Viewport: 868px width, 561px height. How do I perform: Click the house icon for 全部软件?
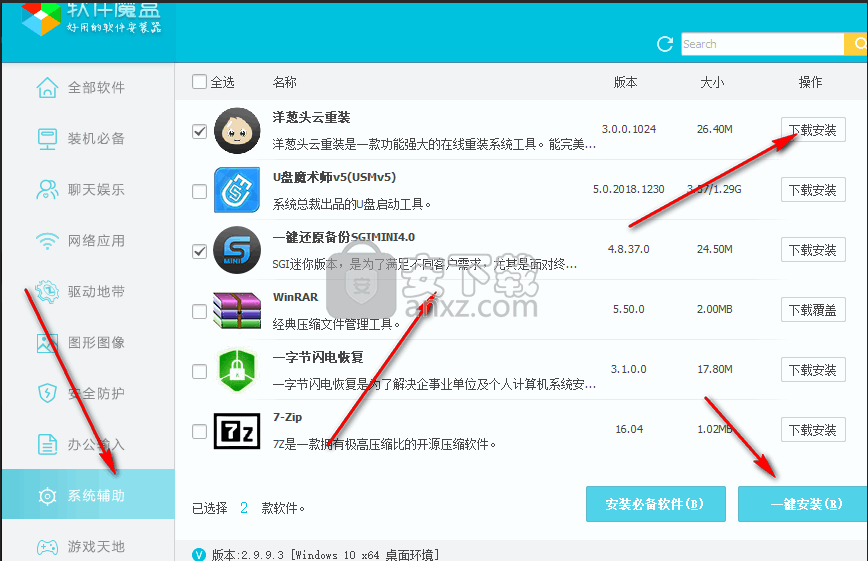pyautogui.click(x=47, y=87)
